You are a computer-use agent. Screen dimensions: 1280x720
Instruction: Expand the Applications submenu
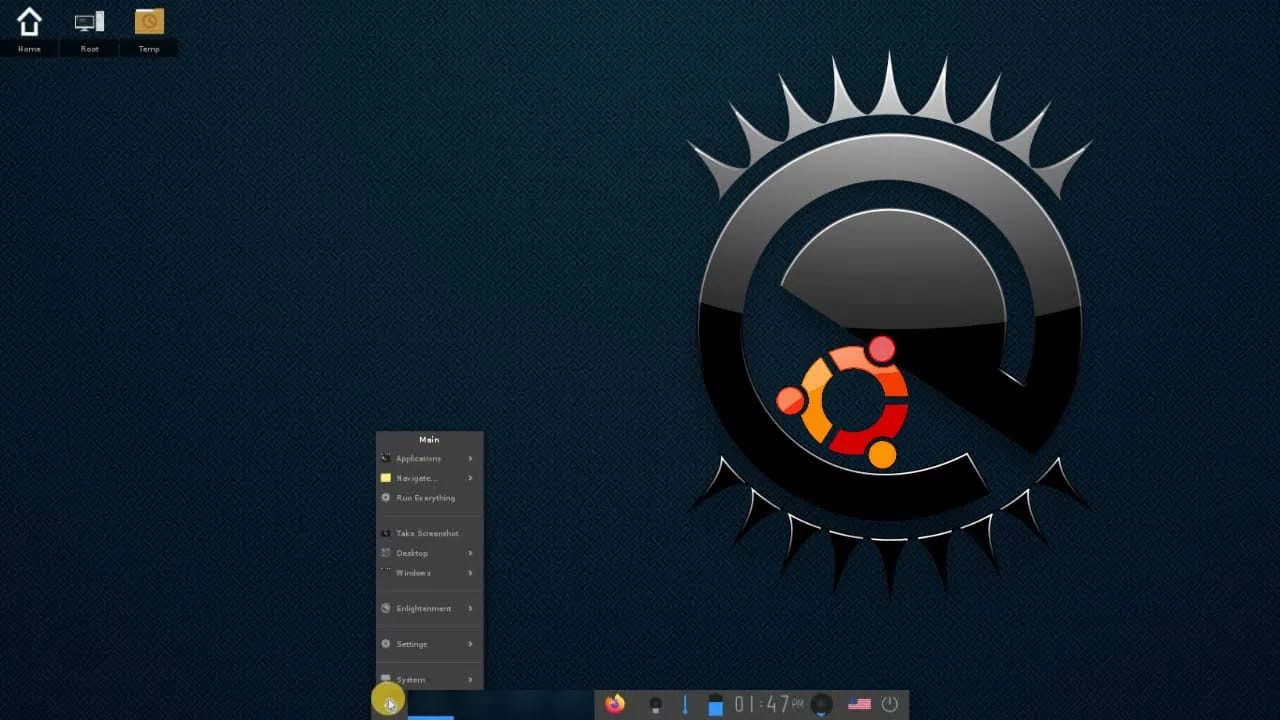420,458
